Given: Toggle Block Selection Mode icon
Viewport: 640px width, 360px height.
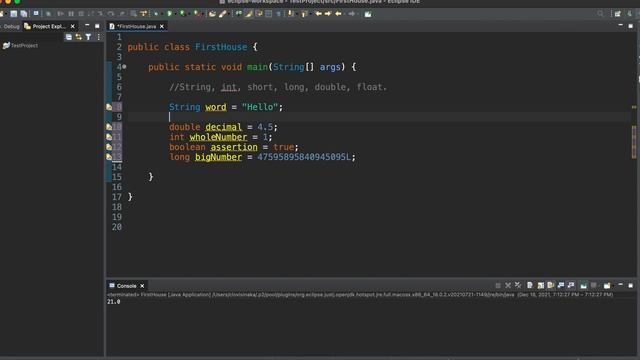Looking at the screenshot, I should 269,14.
